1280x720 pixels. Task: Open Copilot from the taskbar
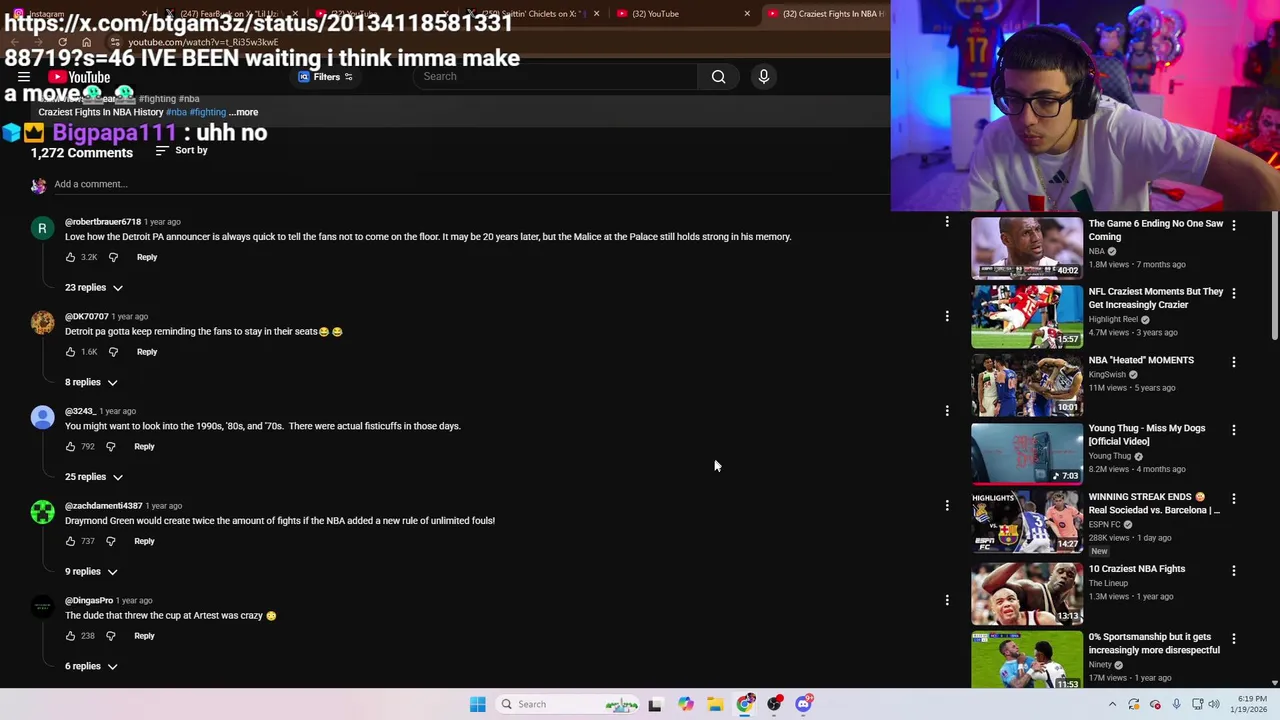point(685,704)
